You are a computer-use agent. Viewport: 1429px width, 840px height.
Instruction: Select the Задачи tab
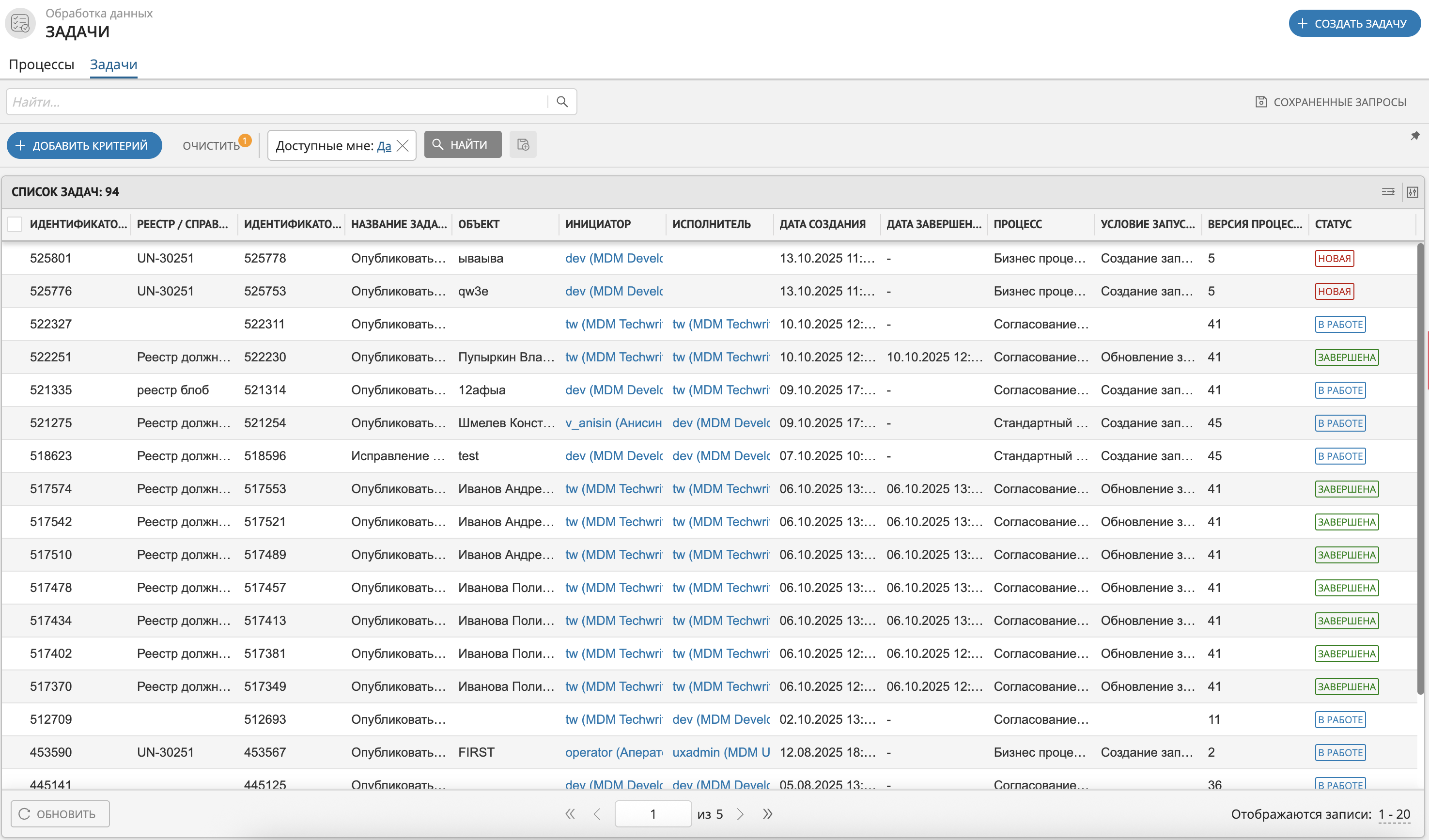coord(113,64)
